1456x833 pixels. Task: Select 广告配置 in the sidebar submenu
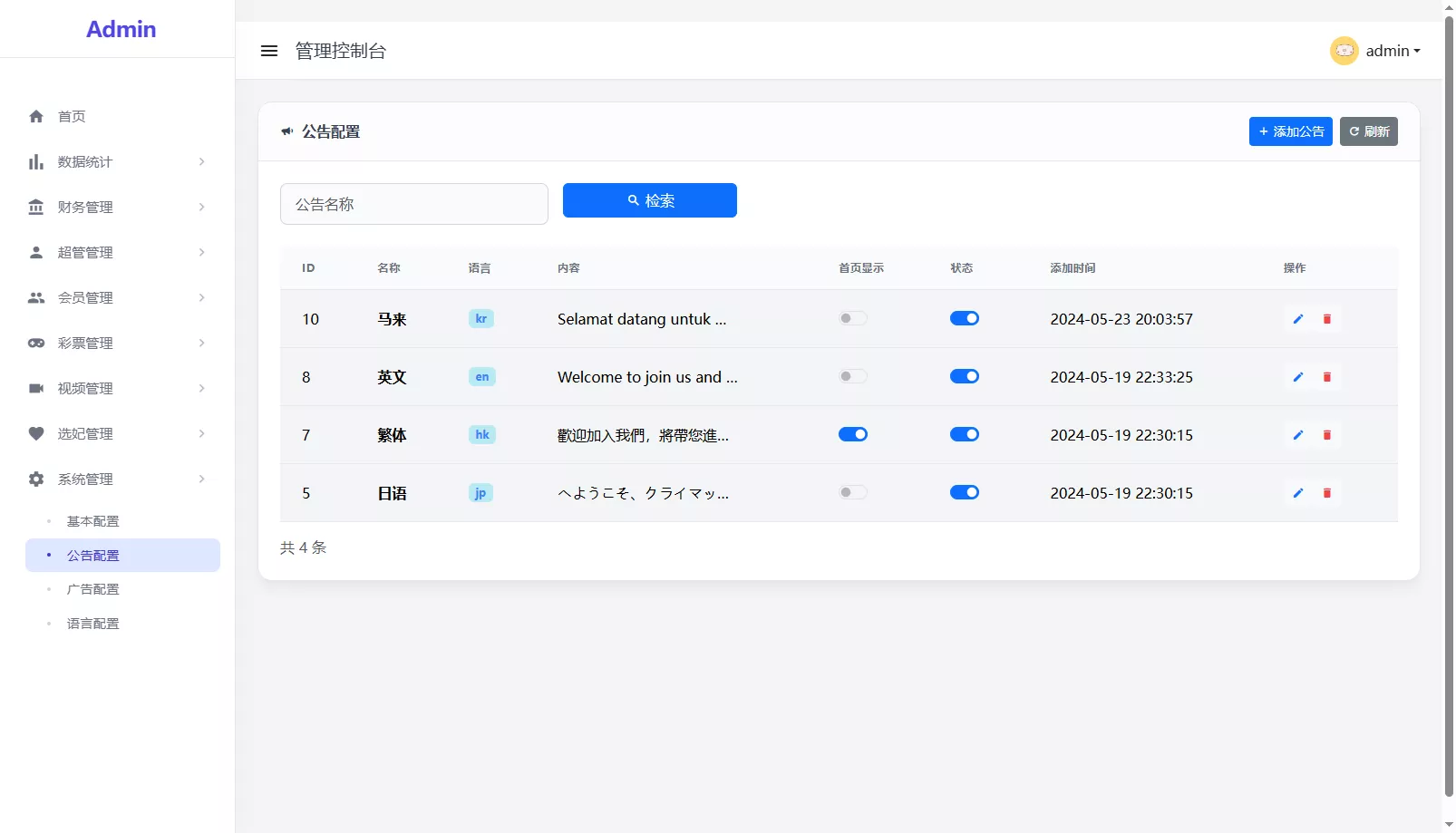point(92,588)
